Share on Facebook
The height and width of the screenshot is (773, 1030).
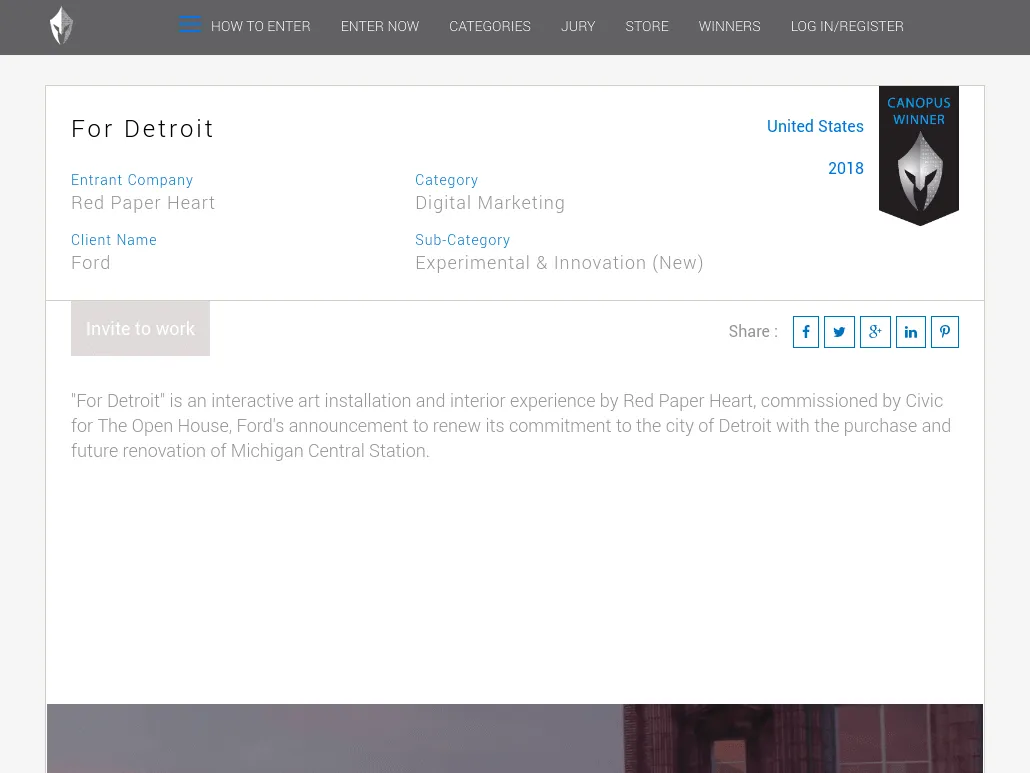pyautogui.click(x=805, y=332)
